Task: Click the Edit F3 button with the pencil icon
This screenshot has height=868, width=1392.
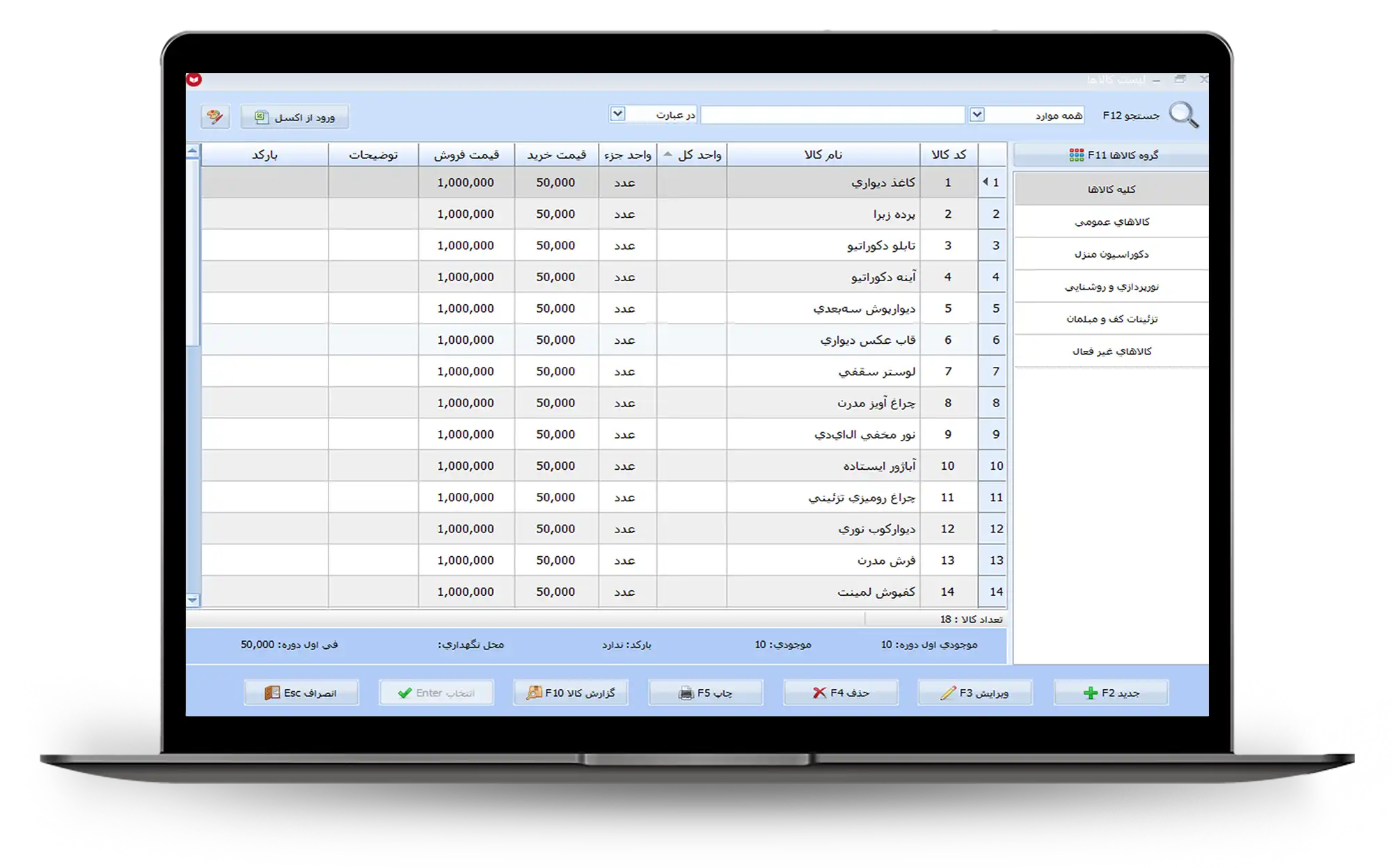Action: [975, 693]
